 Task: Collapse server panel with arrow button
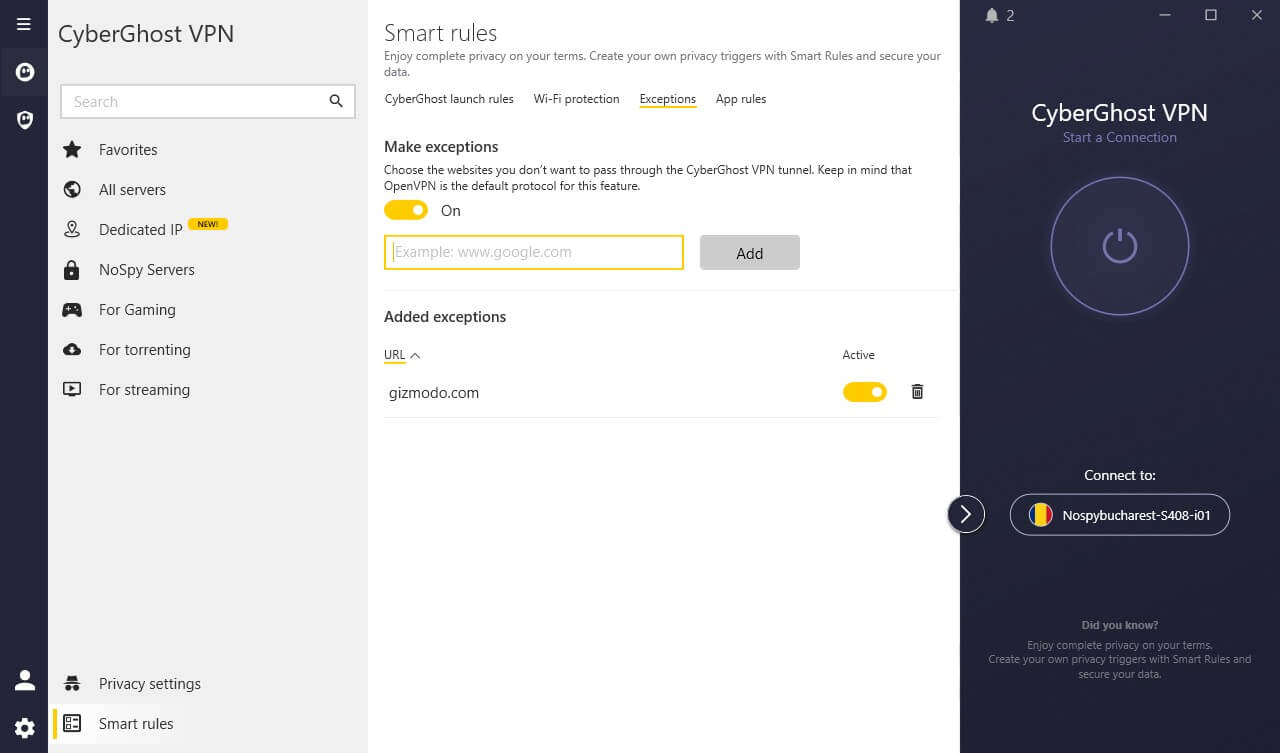[x=966, y=514]
